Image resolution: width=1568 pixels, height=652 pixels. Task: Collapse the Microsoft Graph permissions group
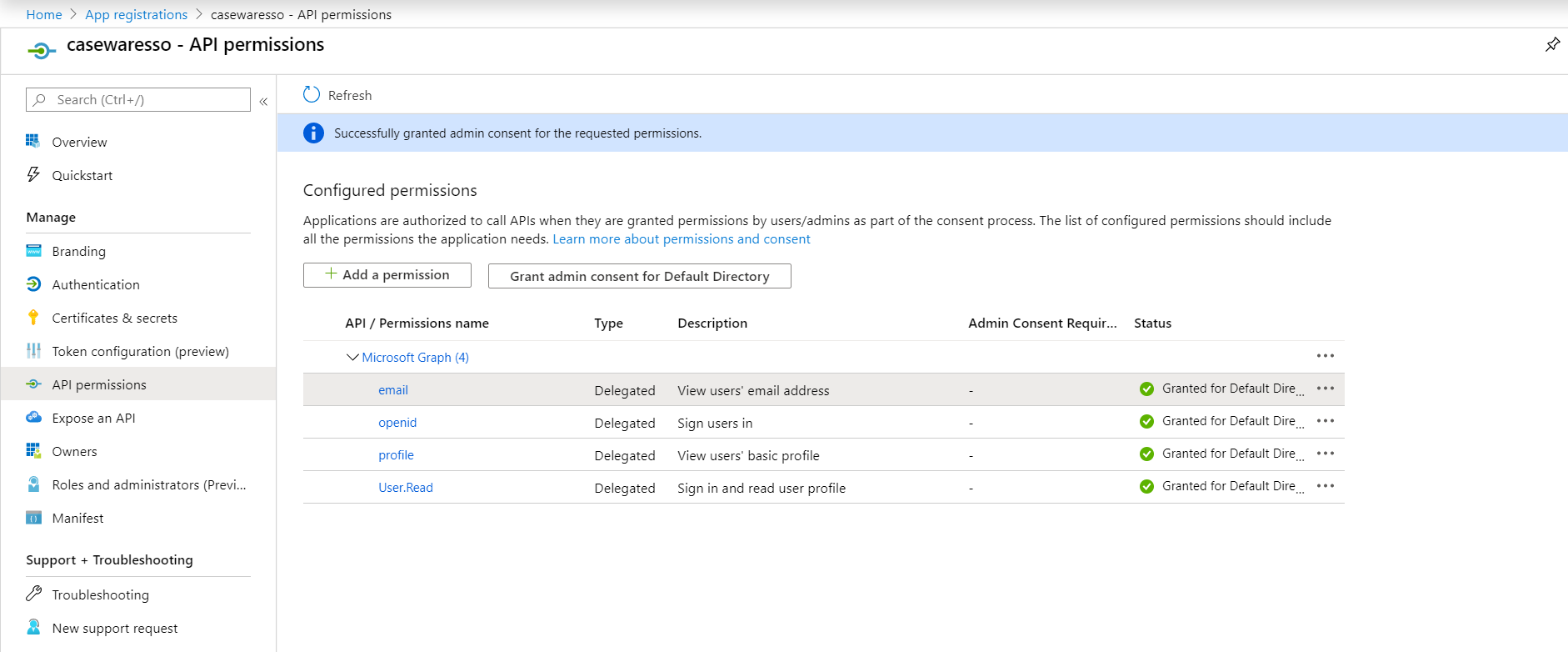click(x=352, y=357)
